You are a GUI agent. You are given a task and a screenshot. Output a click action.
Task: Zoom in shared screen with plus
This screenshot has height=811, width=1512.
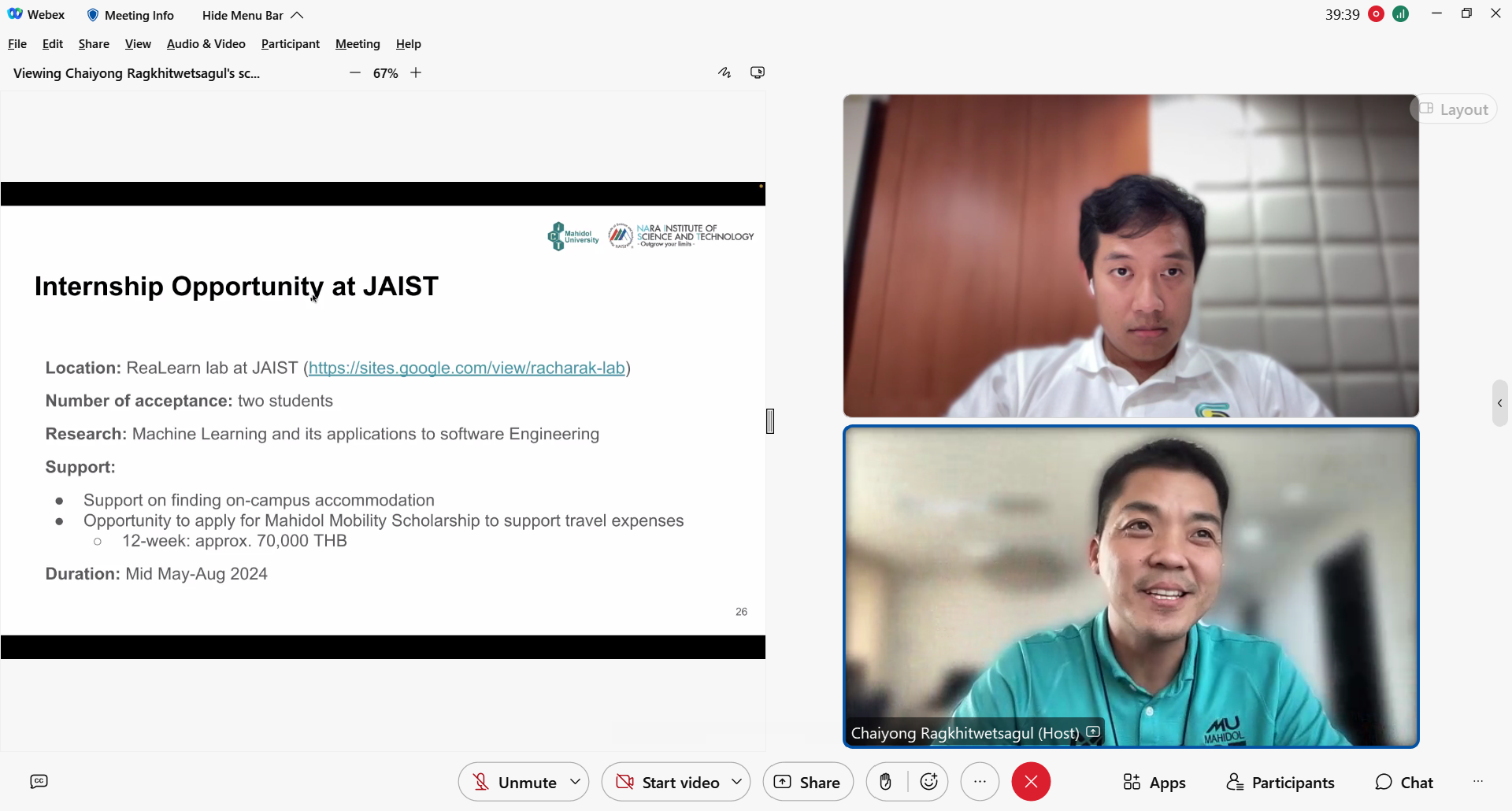pos(416,73)
